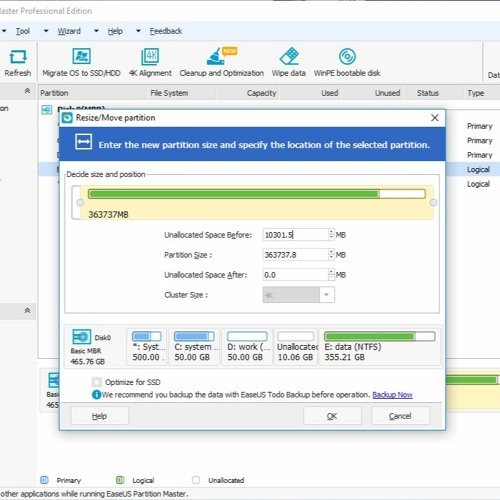Click the Partition Size input field
This screenshot has height=500, width=500.
[x=296, y=255]
